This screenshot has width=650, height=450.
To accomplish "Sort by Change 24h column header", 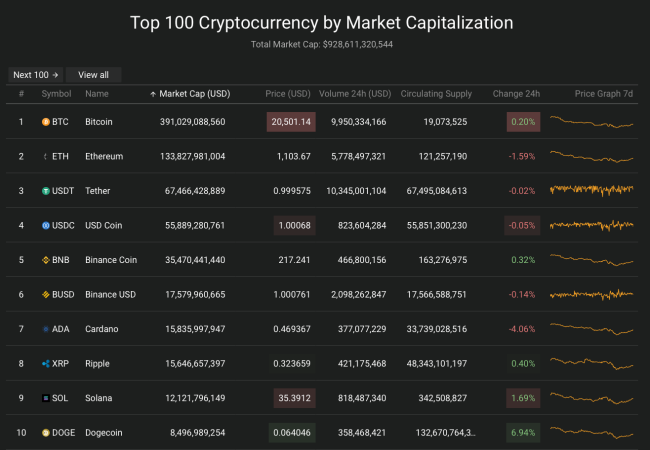I will 516,94.
